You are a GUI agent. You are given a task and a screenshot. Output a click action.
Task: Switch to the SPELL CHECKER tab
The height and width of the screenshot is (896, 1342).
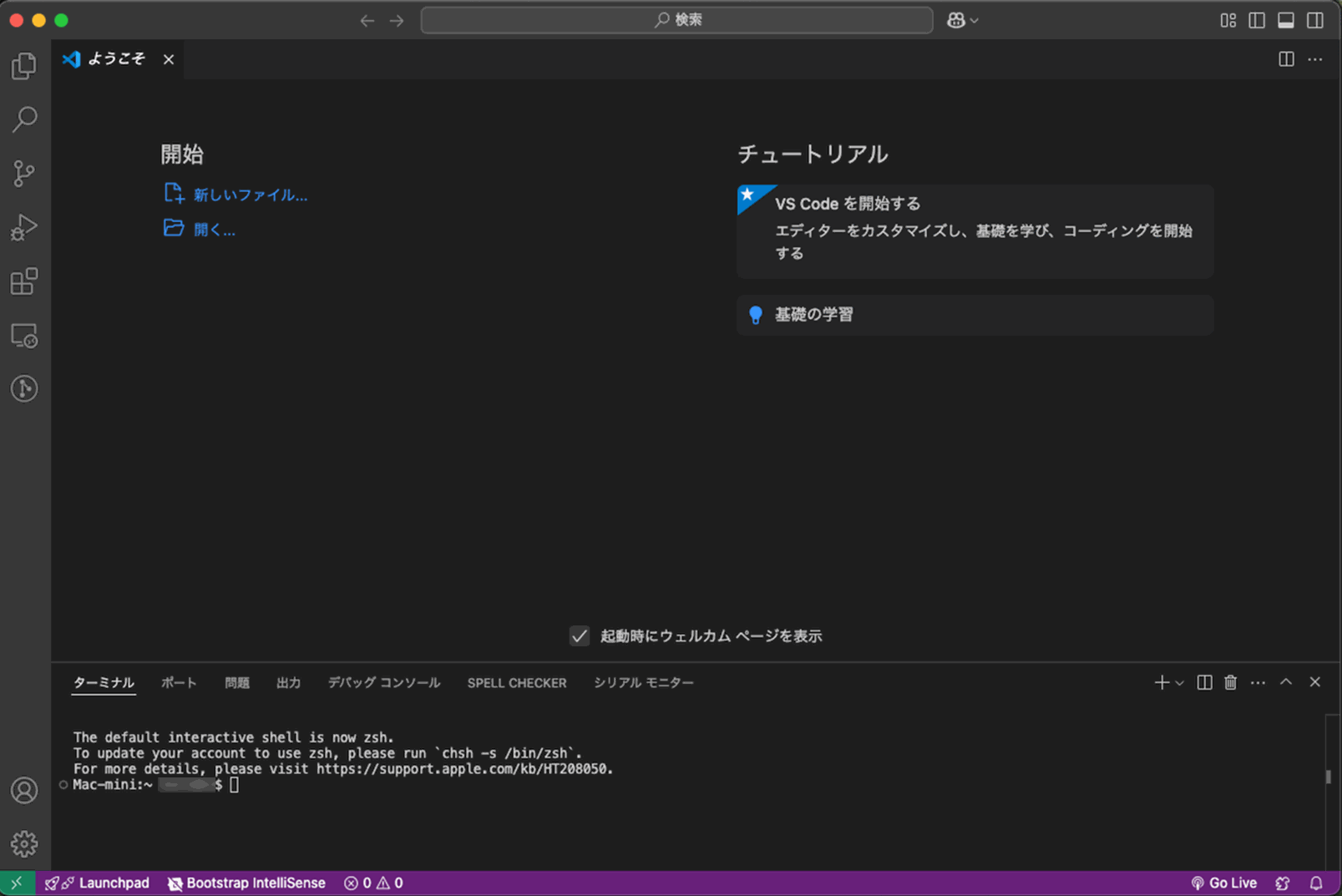517,683
